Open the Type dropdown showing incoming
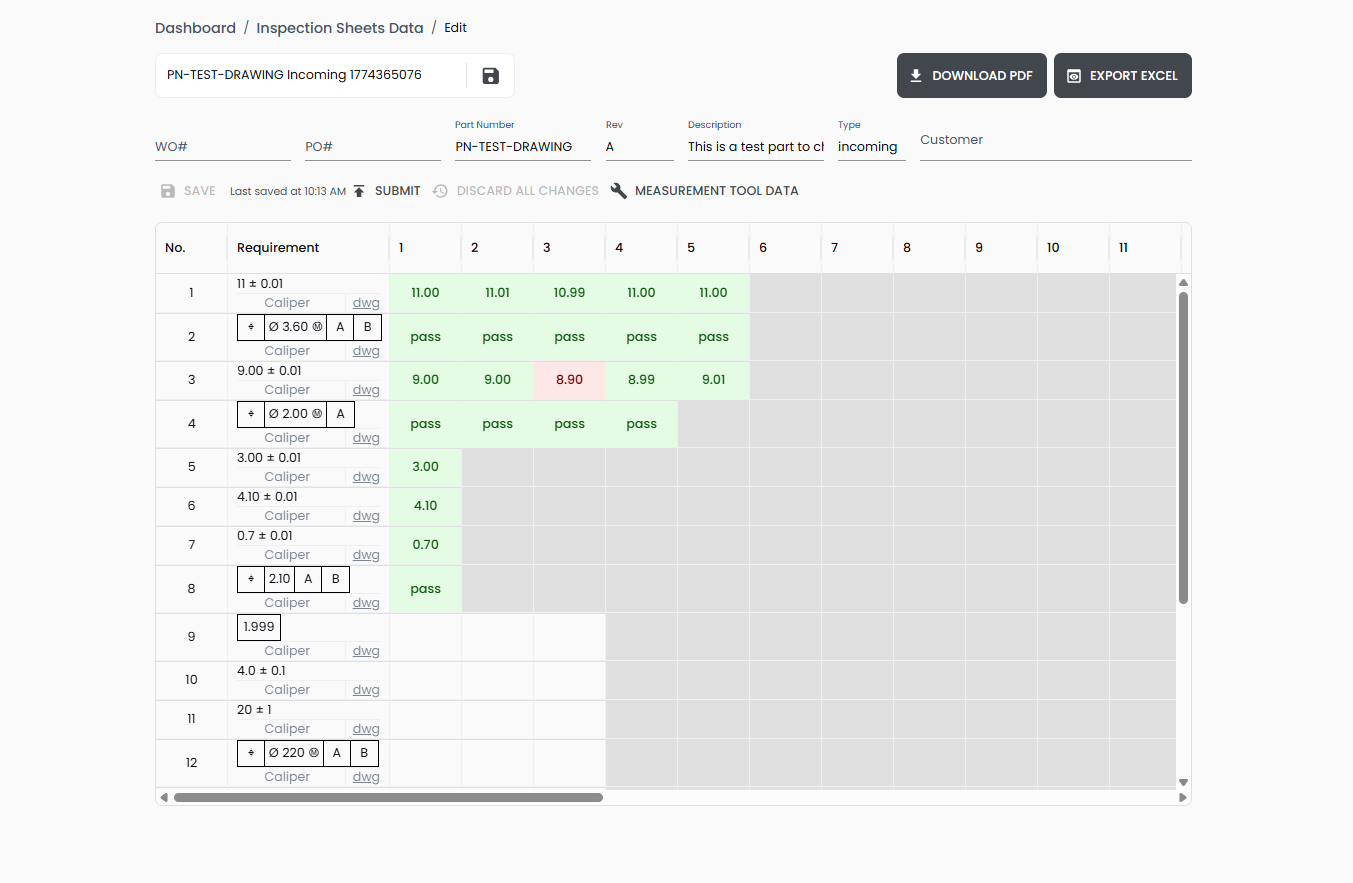This screenshot has height=883, width=1353. pos(870,147)
